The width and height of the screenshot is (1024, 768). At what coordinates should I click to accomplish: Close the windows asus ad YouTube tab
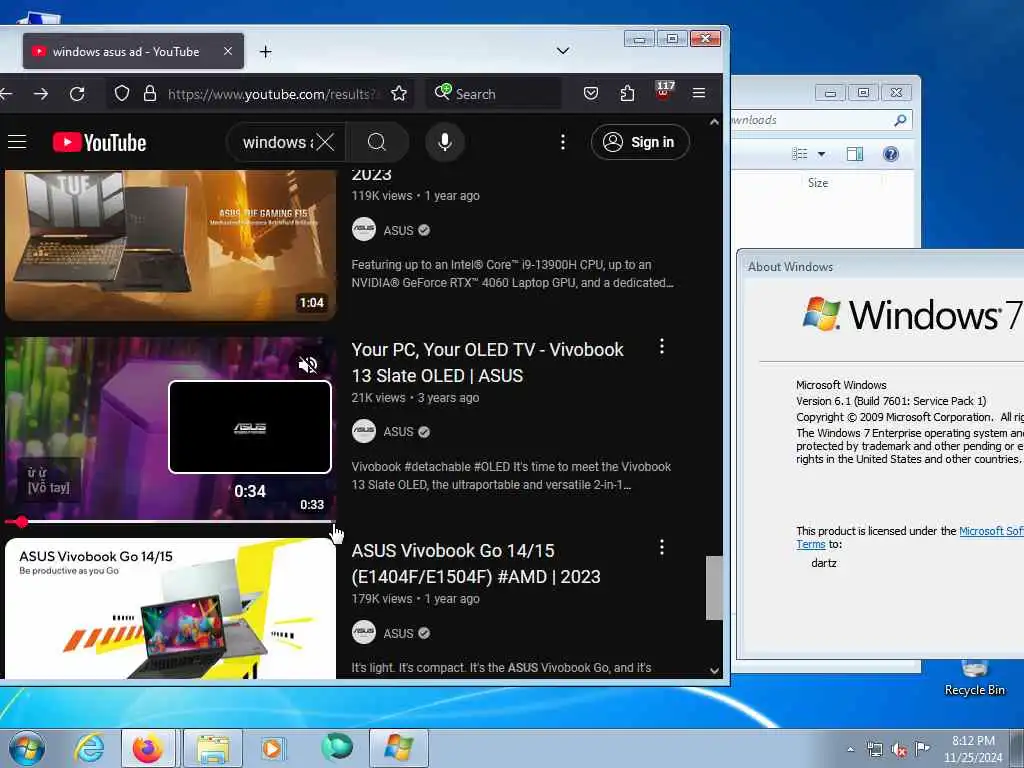tap(227, 51)
